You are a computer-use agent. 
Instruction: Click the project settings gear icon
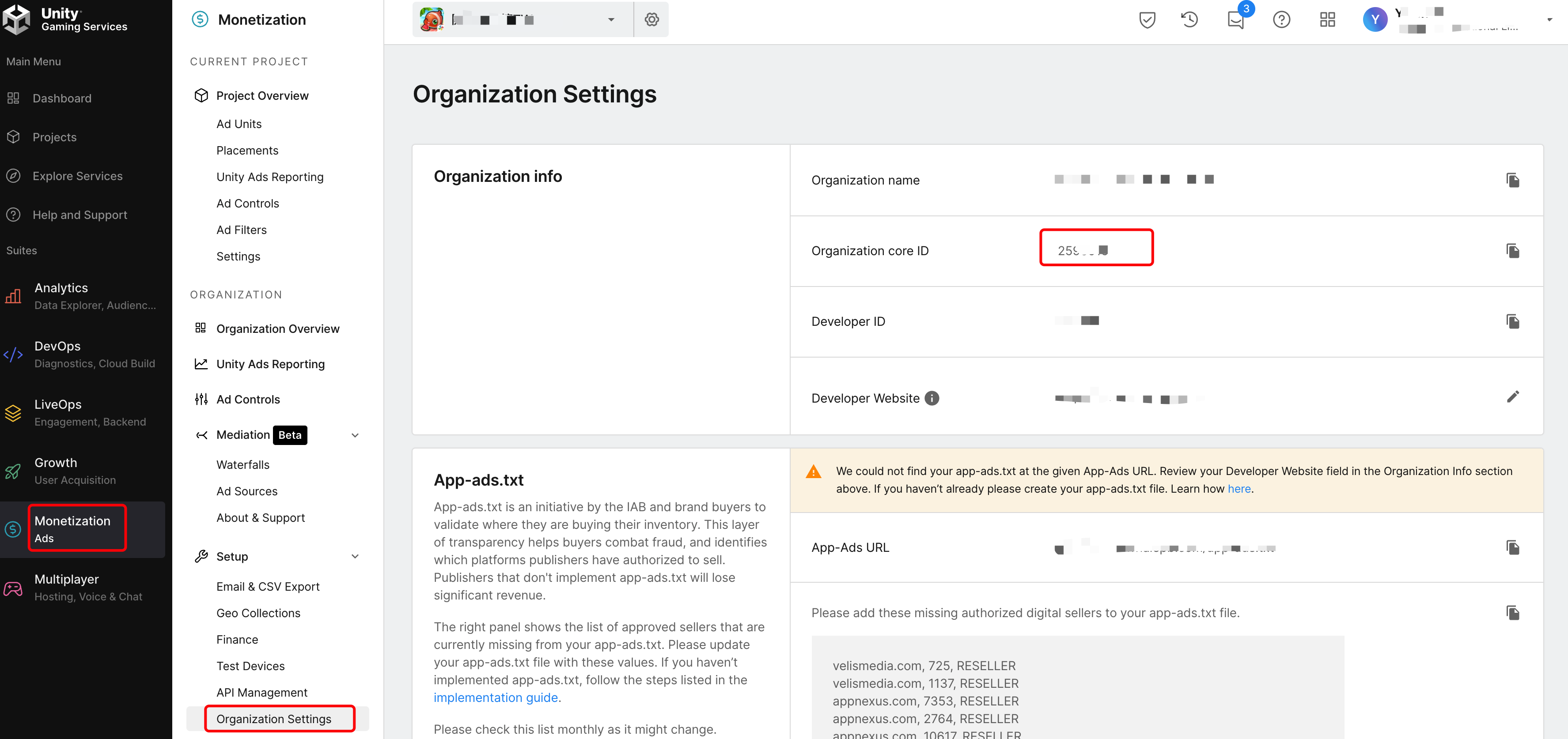[x=652, y=19]
